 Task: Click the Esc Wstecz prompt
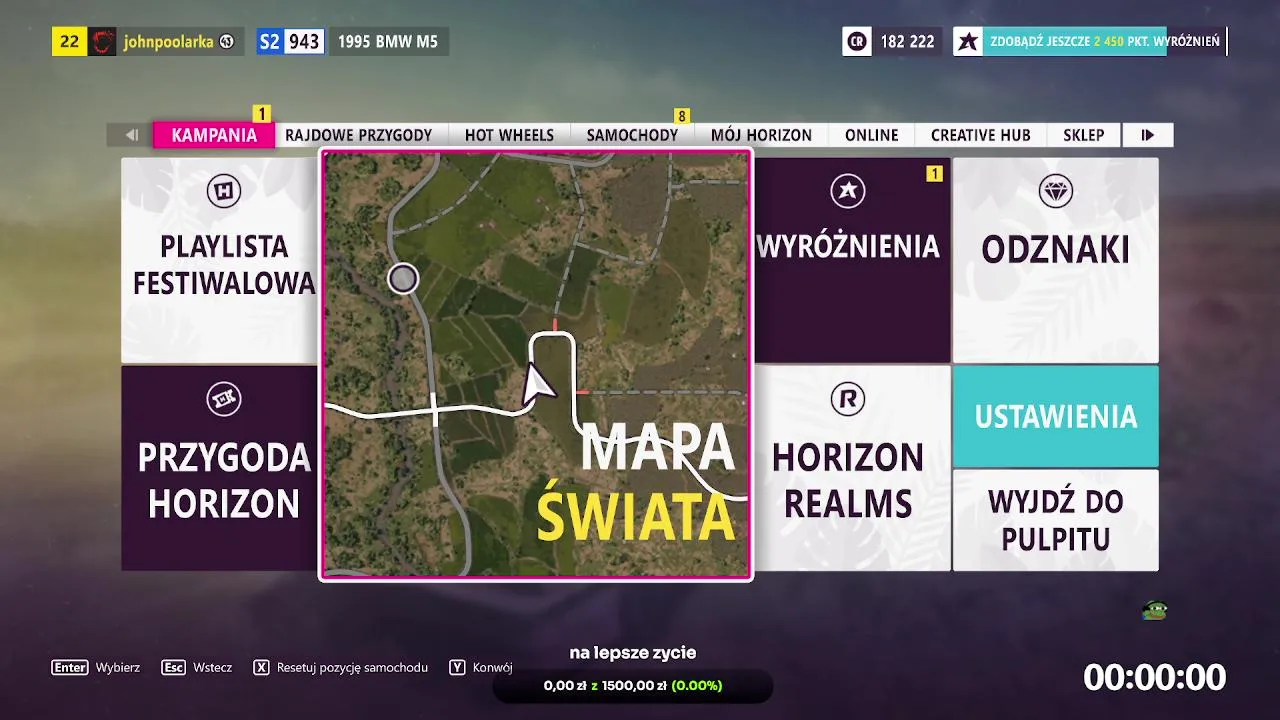(197, 667)
